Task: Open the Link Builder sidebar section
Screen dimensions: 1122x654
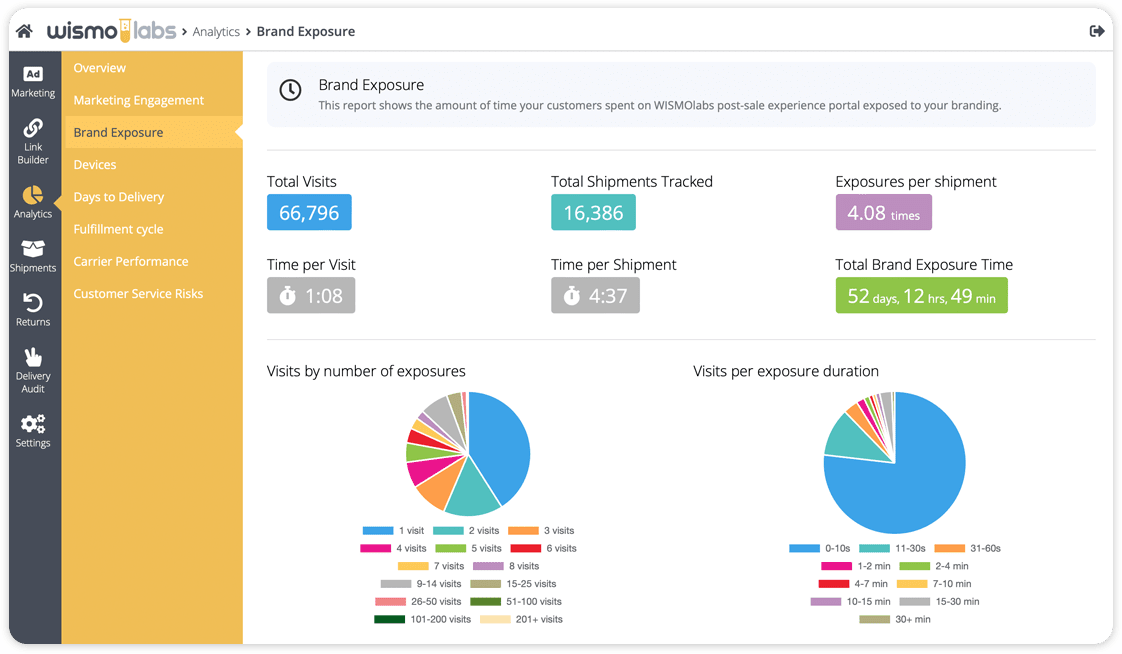Action: pyautogui.click(x=33, y=142)
